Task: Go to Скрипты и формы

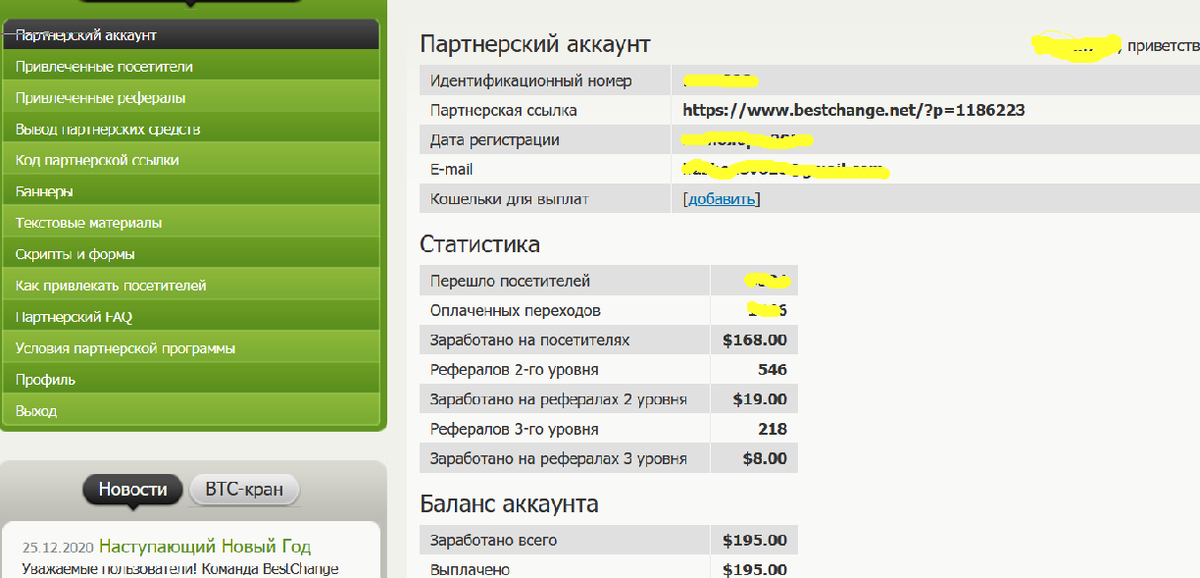Action: tap(190, 254)
